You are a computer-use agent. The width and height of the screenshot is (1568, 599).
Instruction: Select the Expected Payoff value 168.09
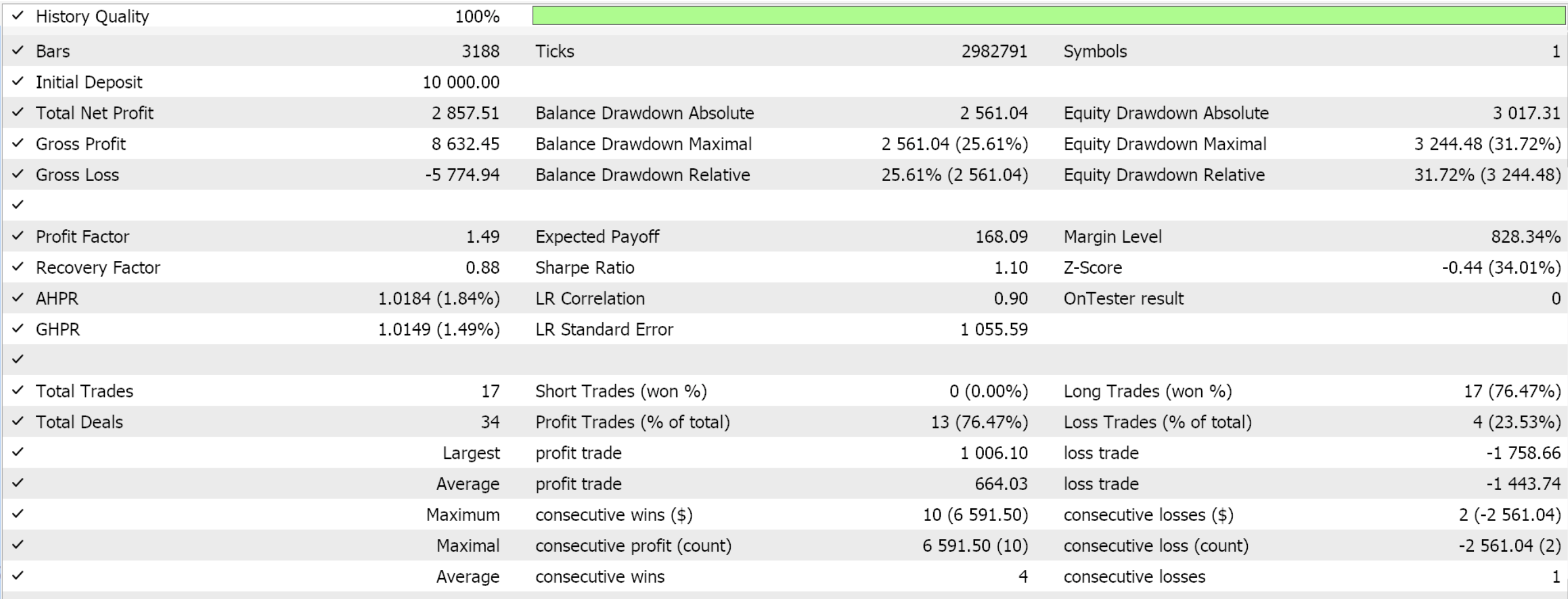(1001, 237)
